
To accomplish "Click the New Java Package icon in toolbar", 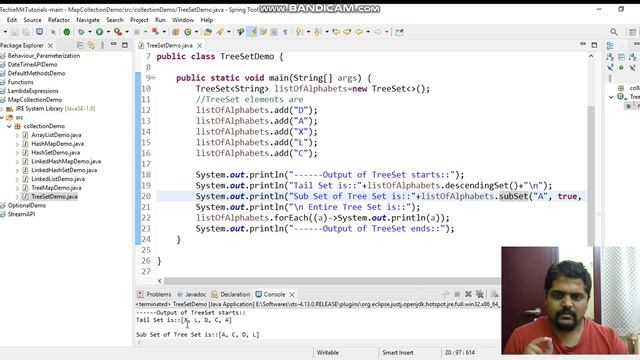I will click(x=176, y=32).
